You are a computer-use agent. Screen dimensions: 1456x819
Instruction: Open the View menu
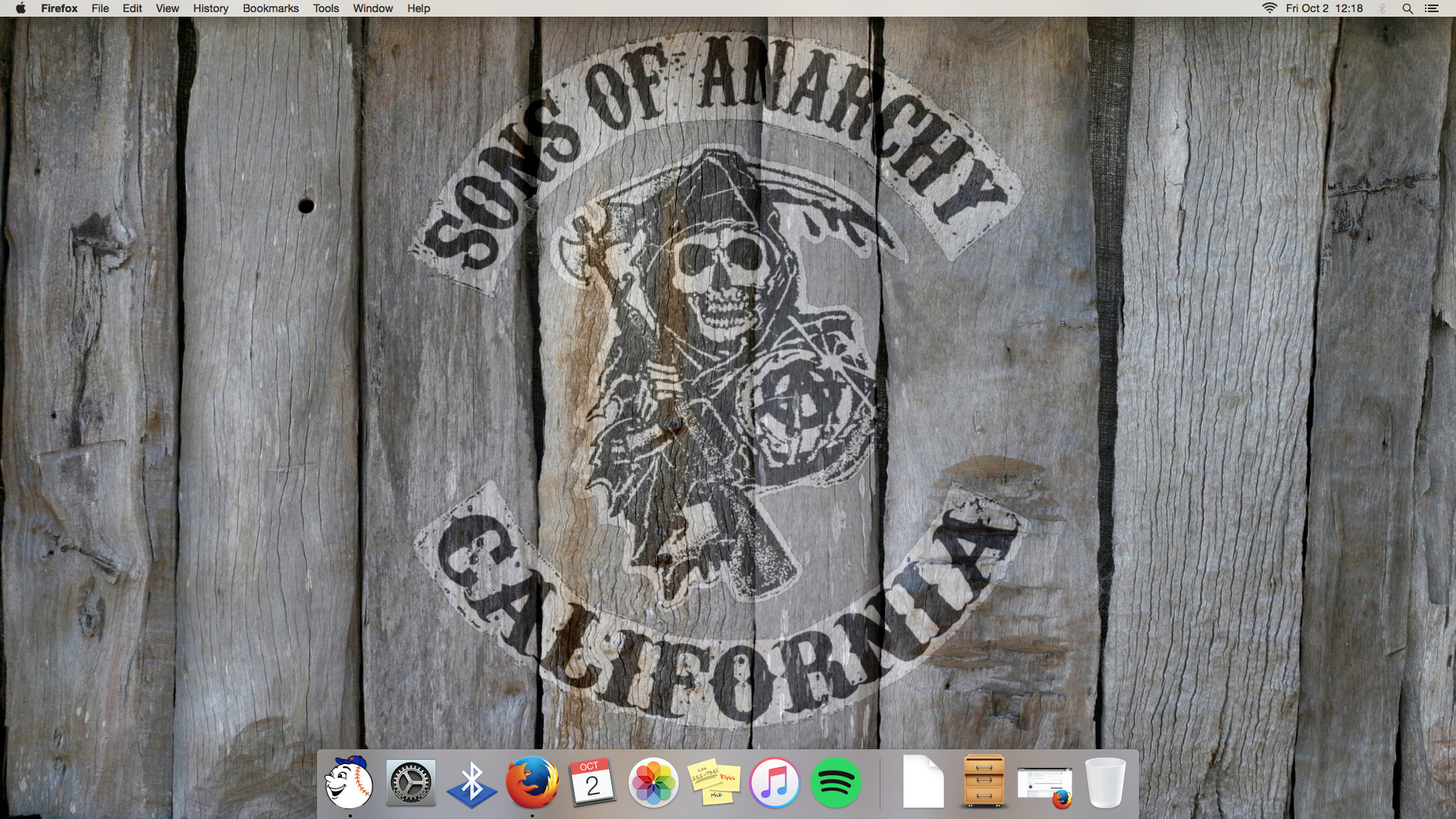tap(168, 8)
